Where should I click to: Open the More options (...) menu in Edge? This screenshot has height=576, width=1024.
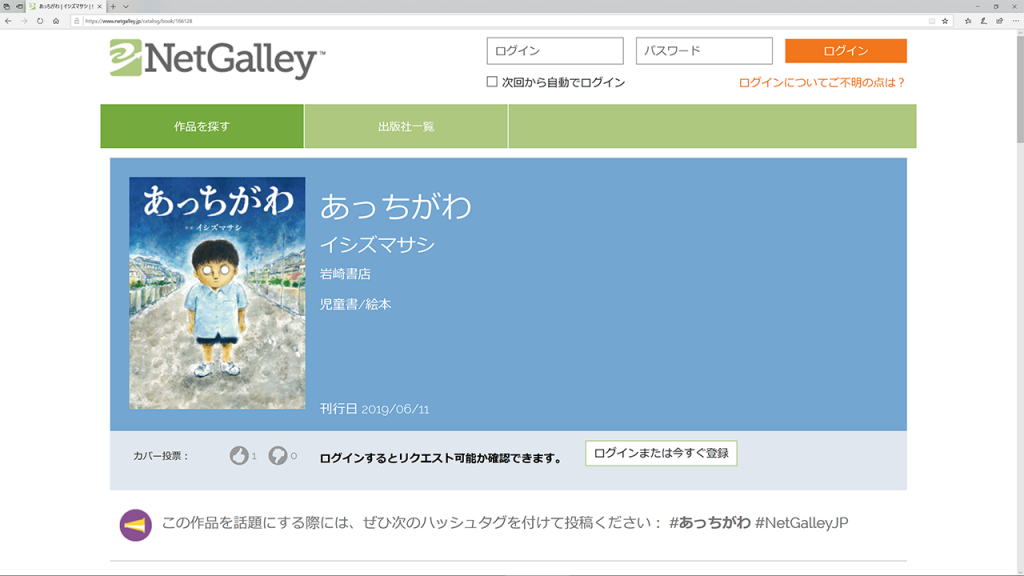1015,21
